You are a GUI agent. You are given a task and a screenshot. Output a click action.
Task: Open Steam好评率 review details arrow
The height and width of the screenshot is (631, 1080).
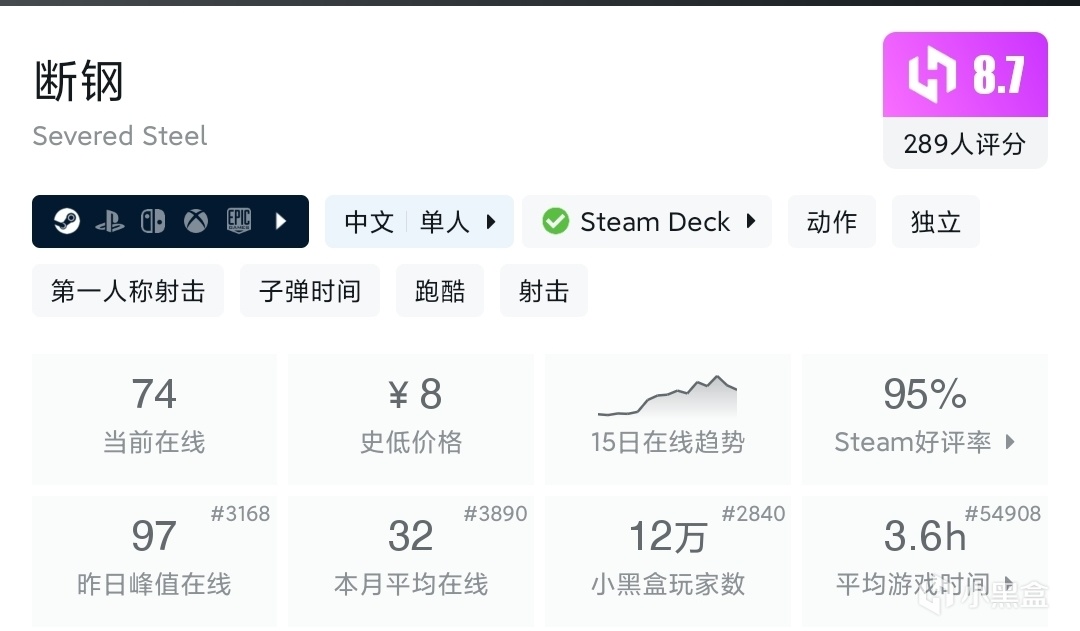[1010, 442]
